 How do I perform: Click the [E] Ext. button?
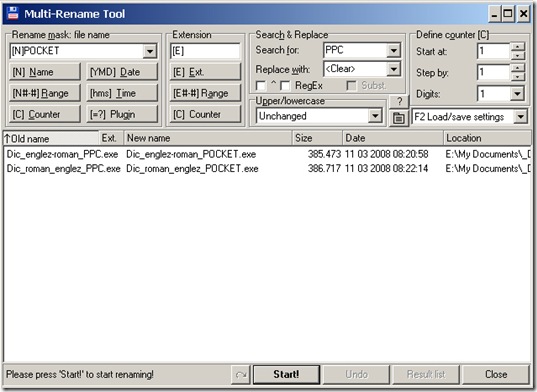tap(205, 72)
